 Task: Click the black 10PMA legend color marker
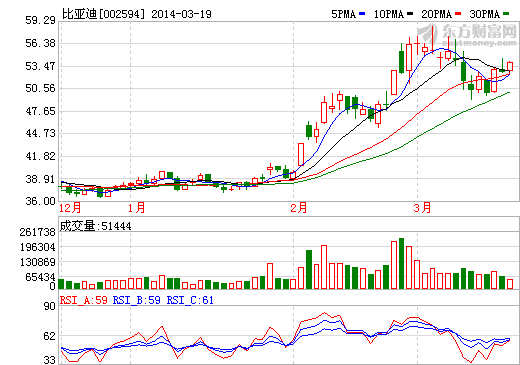(410, 14)
